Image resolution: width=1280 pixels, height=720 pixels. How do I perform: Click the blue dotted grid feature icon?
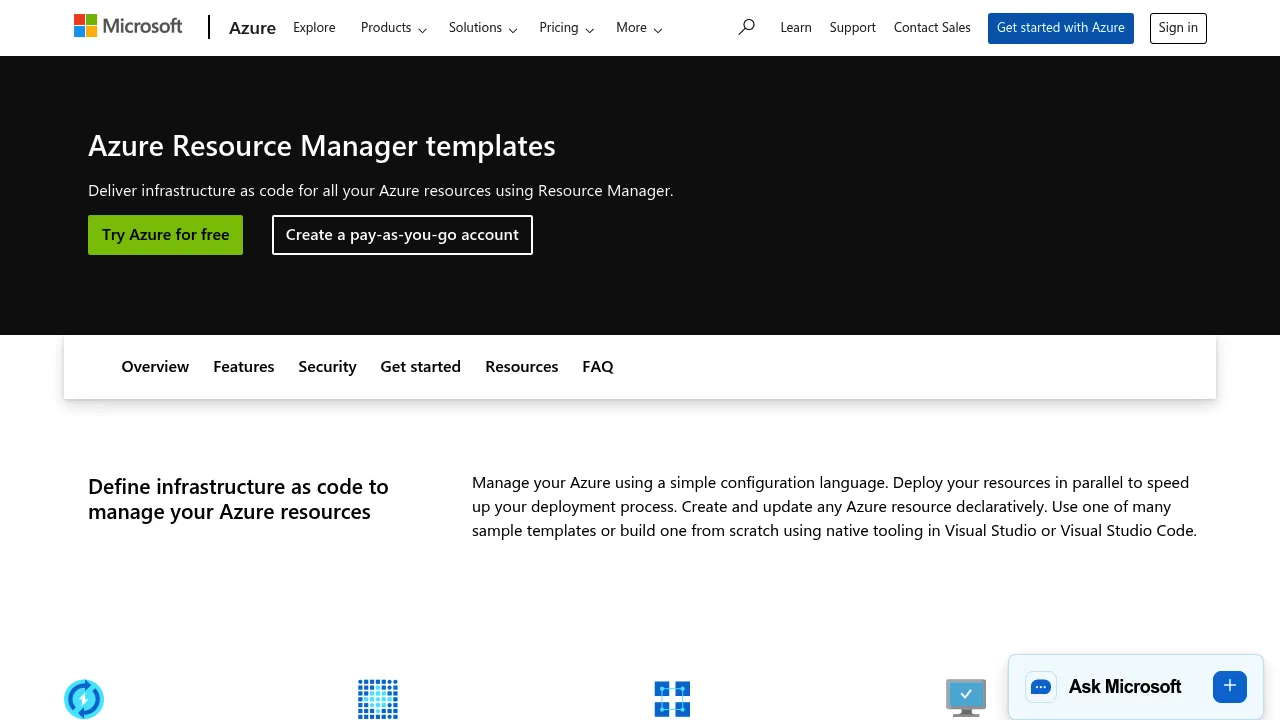coord(378,699)
